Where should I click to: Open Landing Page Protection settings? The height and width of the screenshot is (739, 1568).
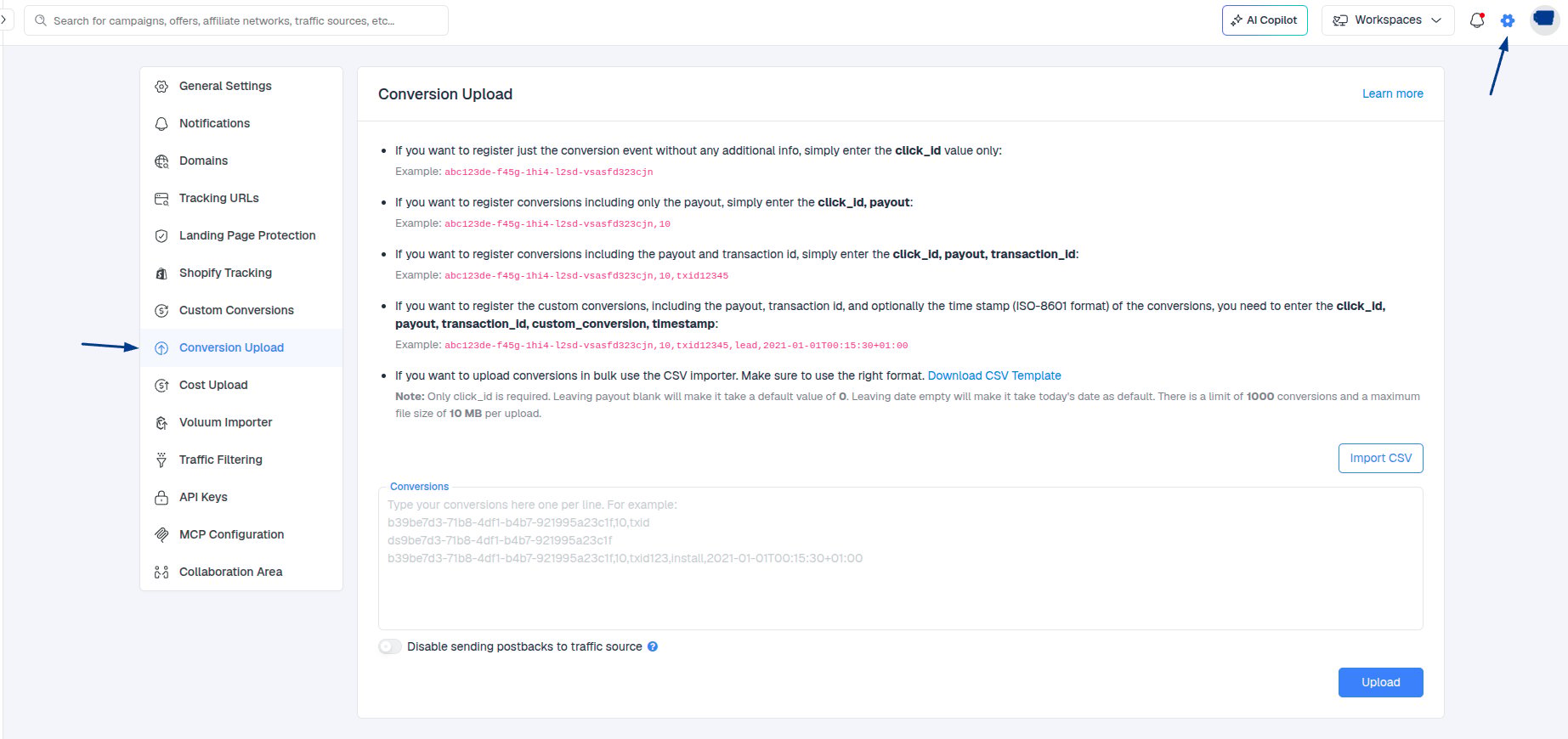coord(241,235)
